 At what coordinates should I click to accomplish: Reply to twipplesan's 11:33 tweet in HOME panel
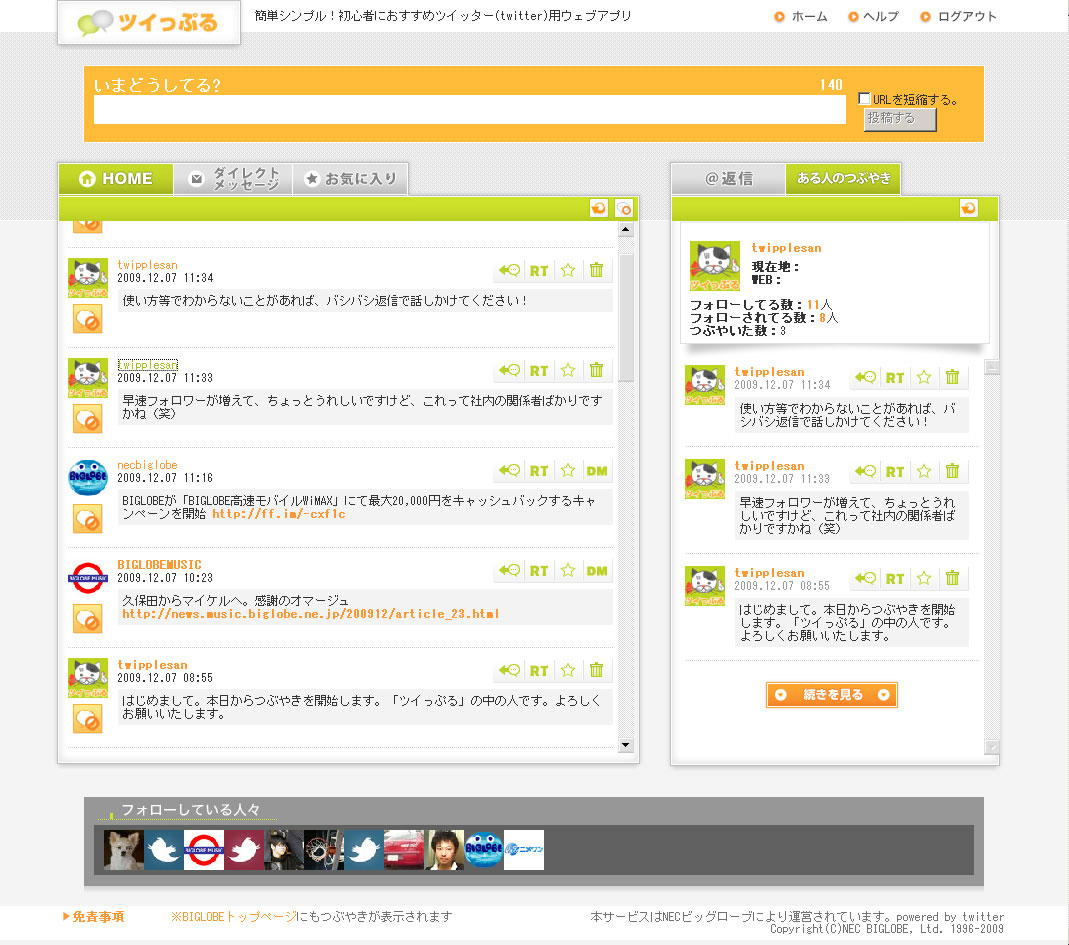(509, 371)
